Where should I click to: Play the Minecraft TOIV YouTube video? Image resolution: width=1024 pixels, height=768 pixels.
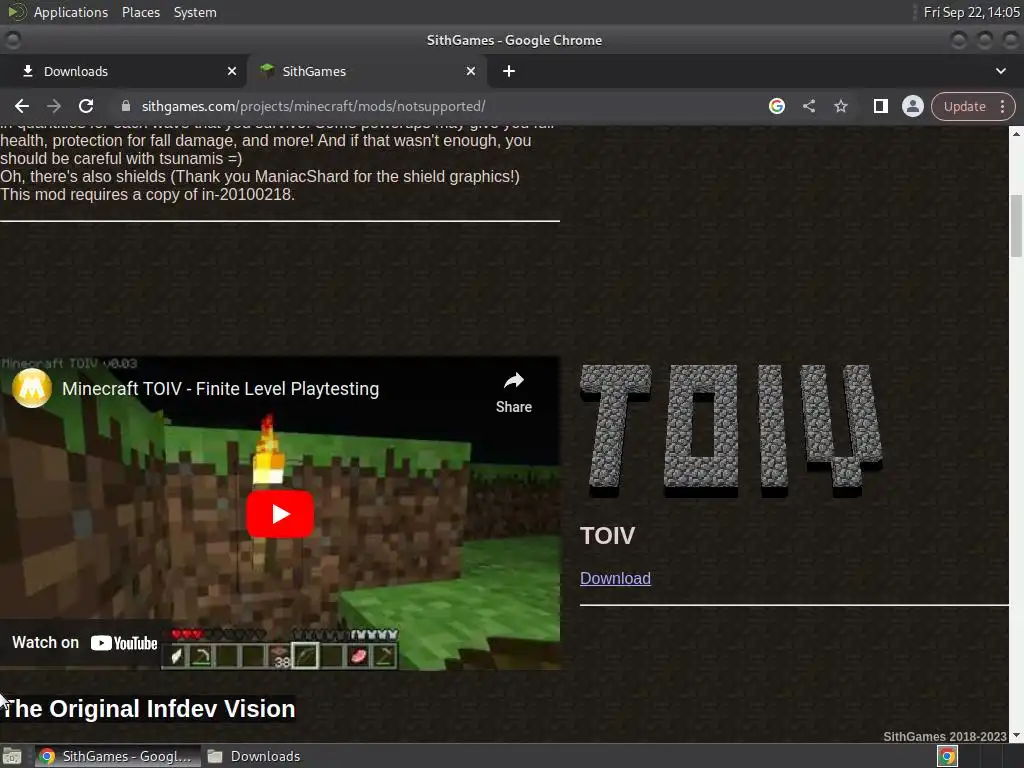pyautogui.click(x=280, y=514)
